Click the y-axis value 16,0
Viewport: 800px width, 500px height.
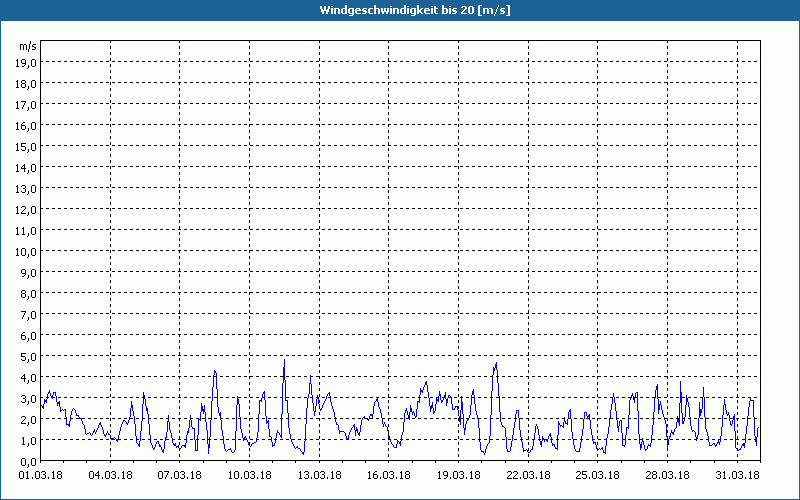25,126
